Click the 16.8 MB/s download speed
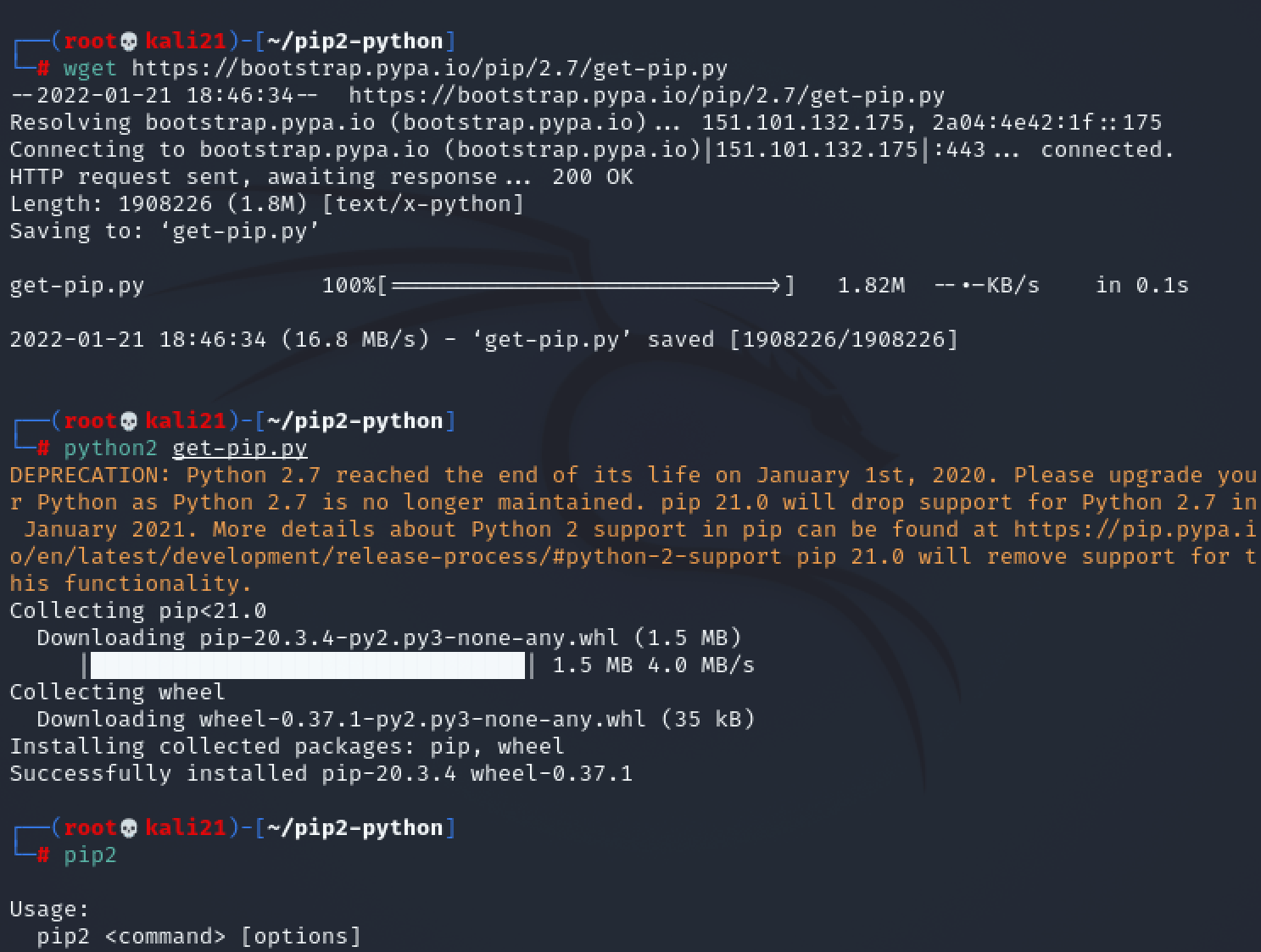1261x952 pixels. pos(355,340)
